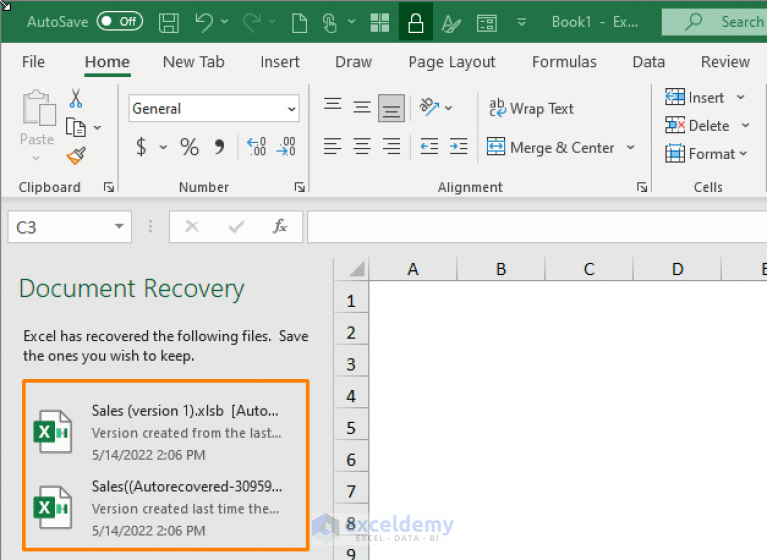The height and width of the screenshot is (560, 767).
Task: Click the Insert cells button
Action: (695, 97)
